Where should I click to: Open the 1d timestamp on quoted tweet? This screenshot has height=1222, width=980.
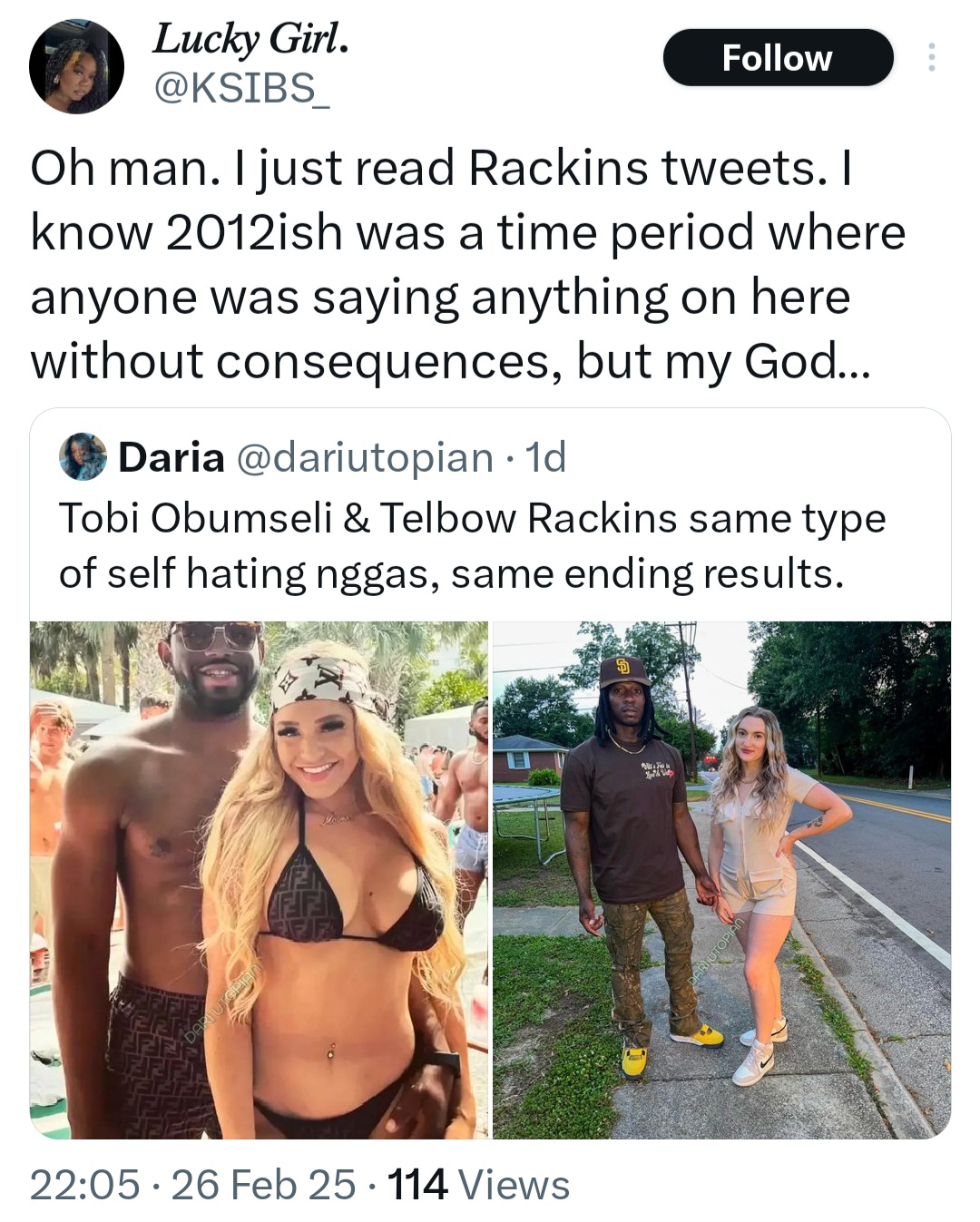click(x=546, y=457)
